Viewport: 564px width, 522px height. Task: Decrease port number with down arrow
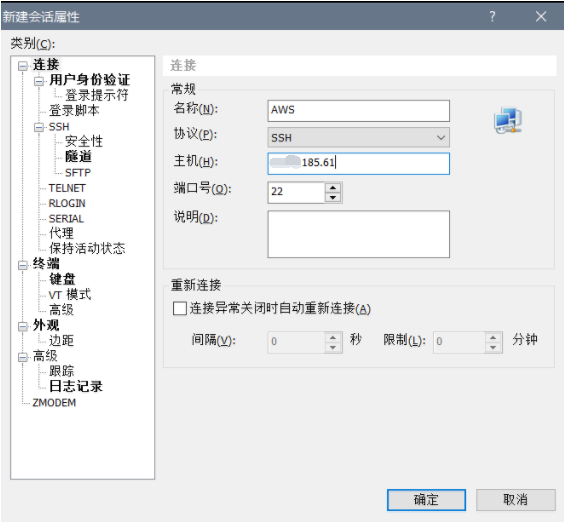coord(333,198)
